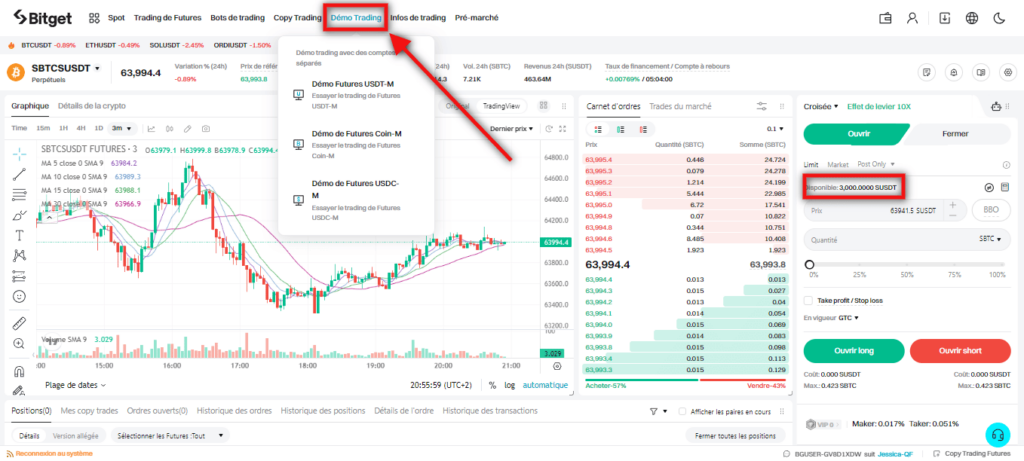Select the Market order type
This screenshot has height=461, width=1024.
838,164
